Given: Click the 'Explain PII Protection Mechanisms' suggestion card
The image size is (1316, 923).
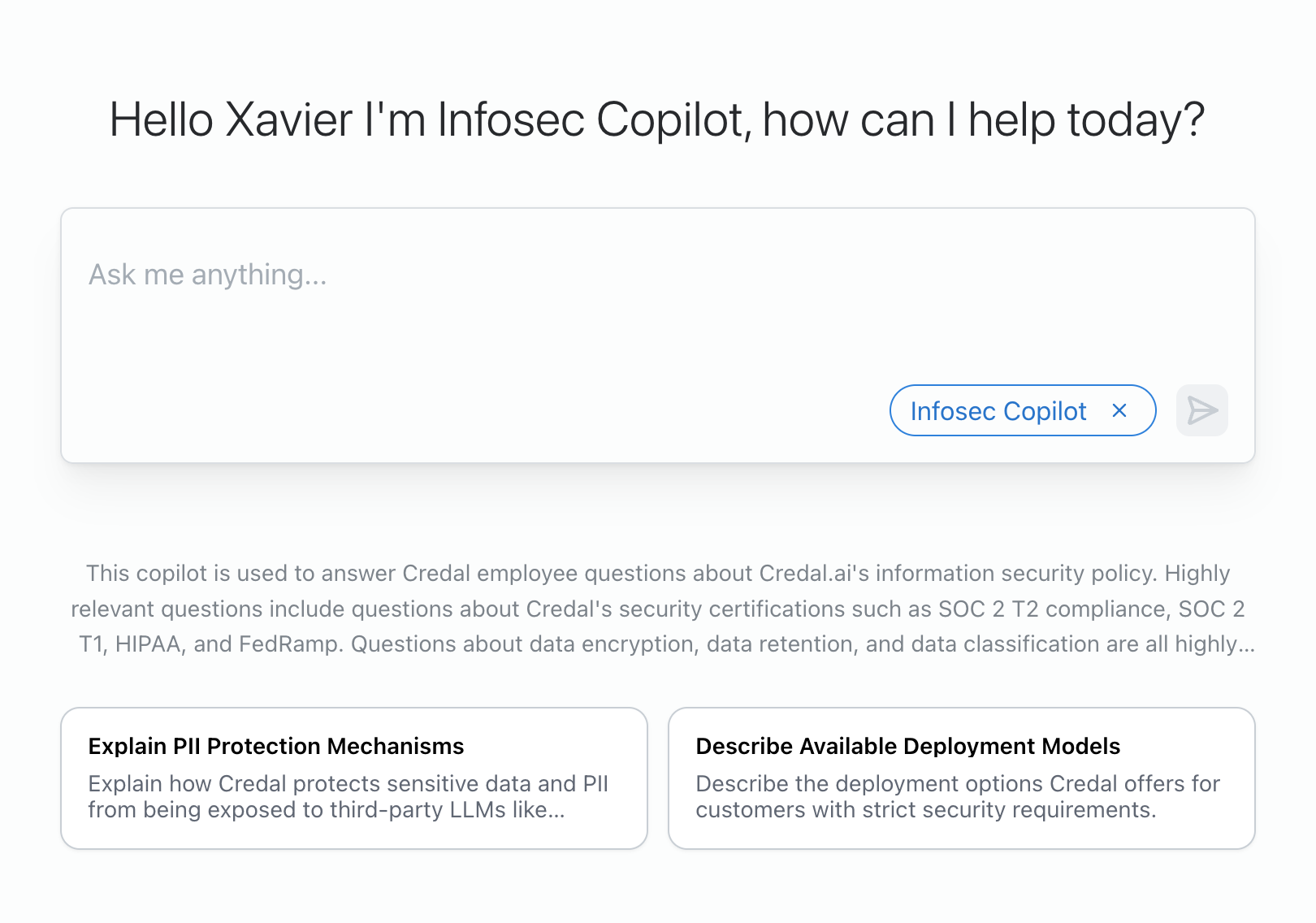Looking at the screenshot, I should click(x=355, y=778).
